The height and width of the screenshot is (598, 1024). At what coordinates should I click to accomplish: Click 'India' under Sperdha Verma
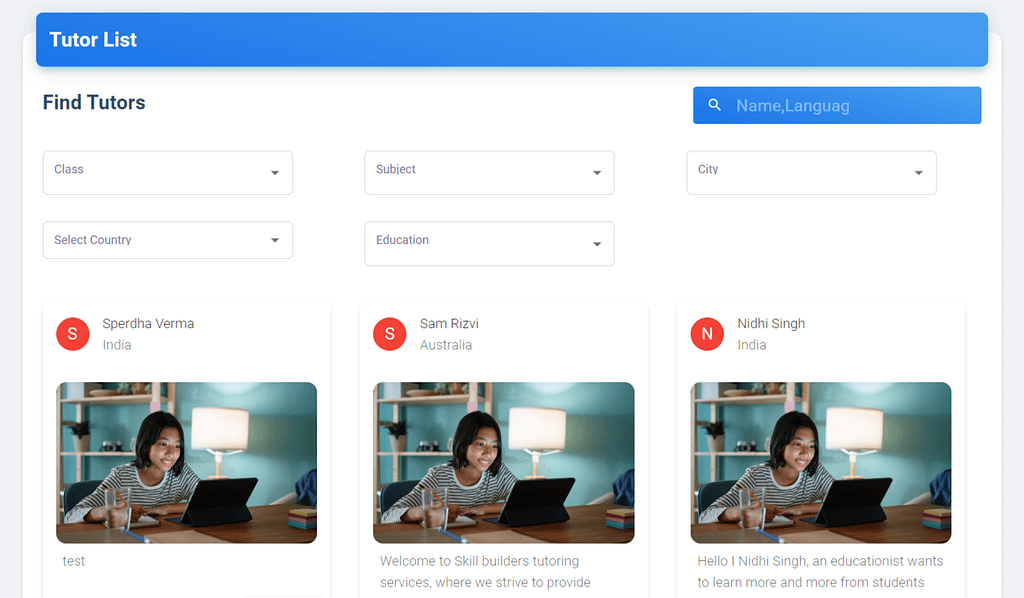117,345
